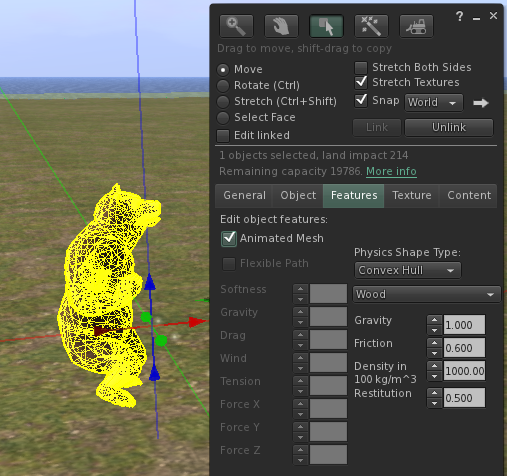
Task: Uncheck the Animated Mesh checkbox
Action: (229, 239)
